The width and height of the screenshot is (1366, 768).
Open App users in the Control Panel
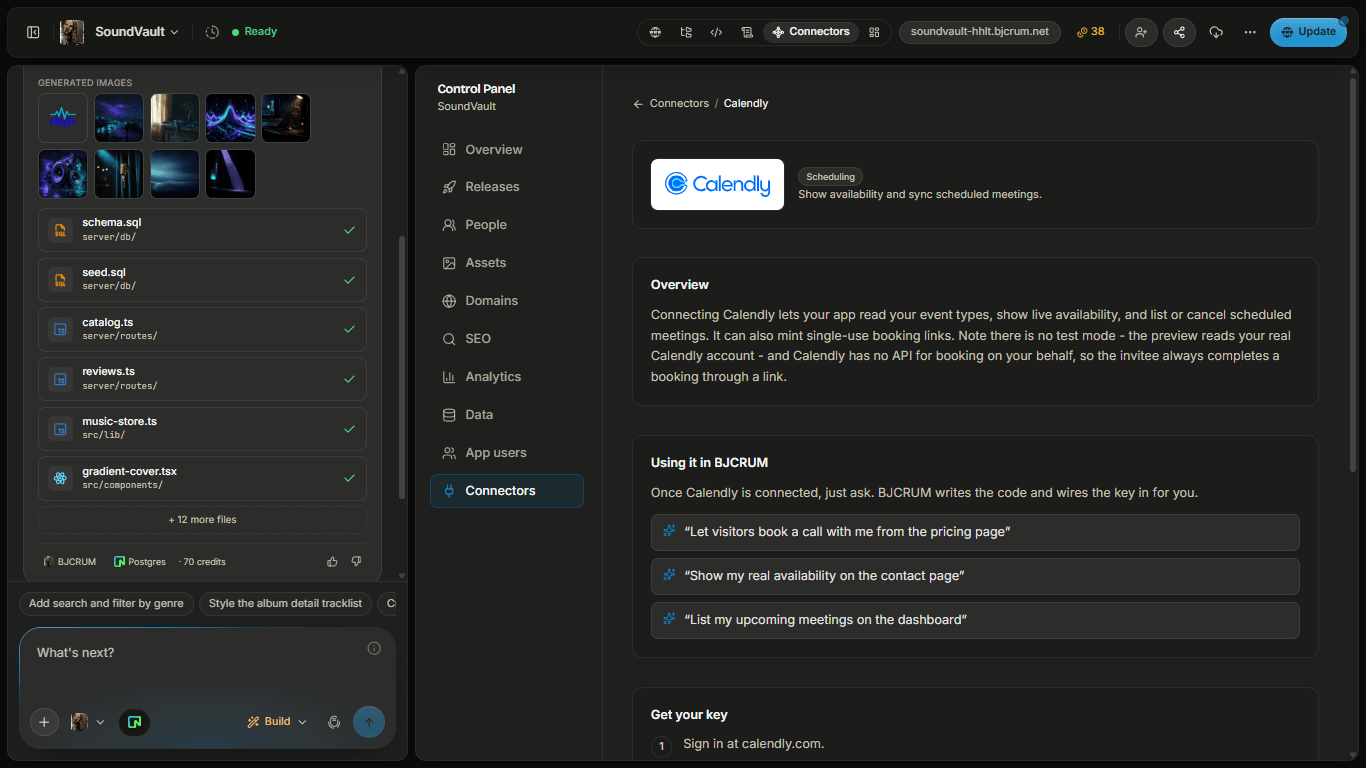[x=507, y=453]
